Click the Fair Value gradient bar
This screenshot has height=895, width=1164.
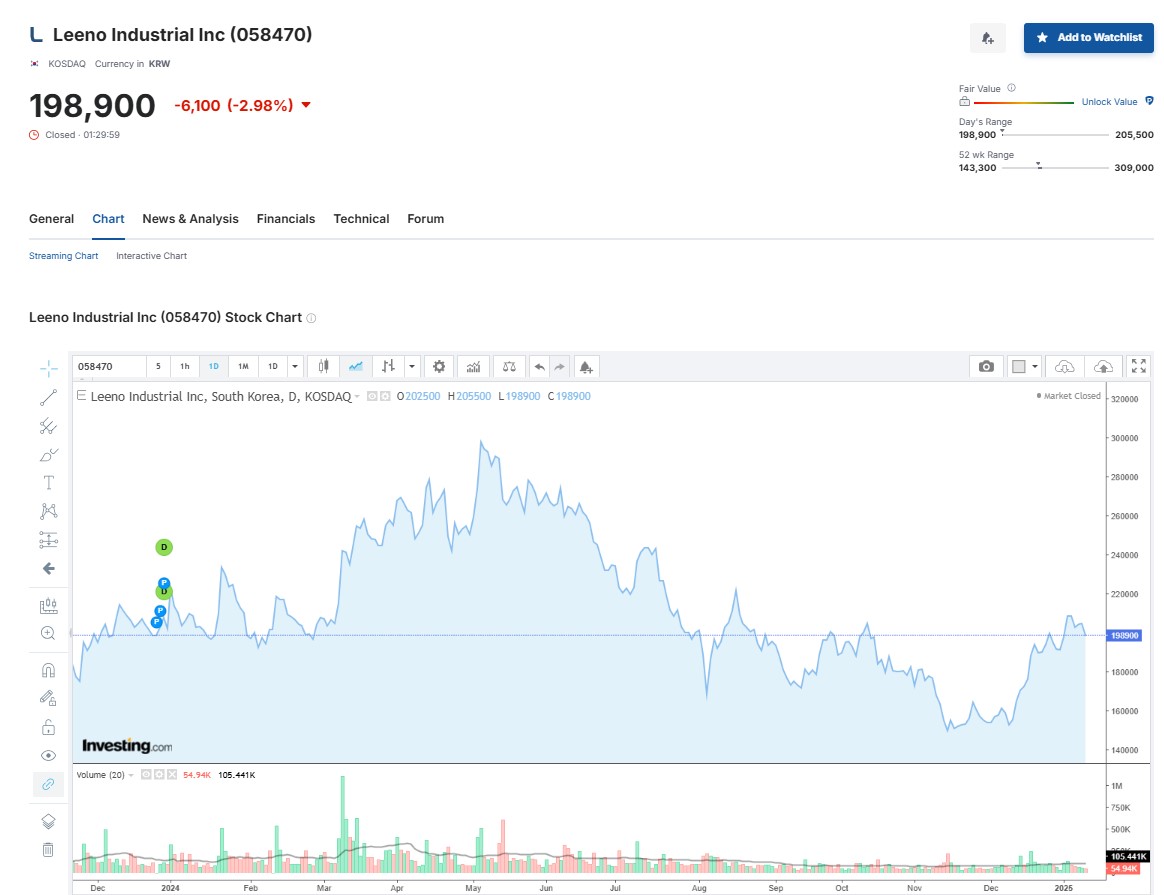click(1024, 102)
